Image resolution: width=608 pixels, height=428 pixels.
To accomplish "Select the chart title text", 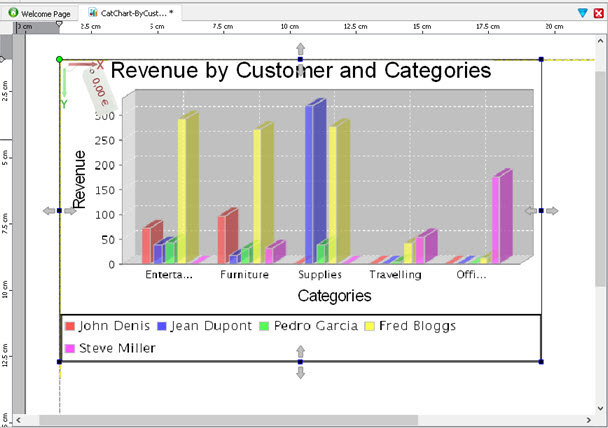I will (300, 71).
